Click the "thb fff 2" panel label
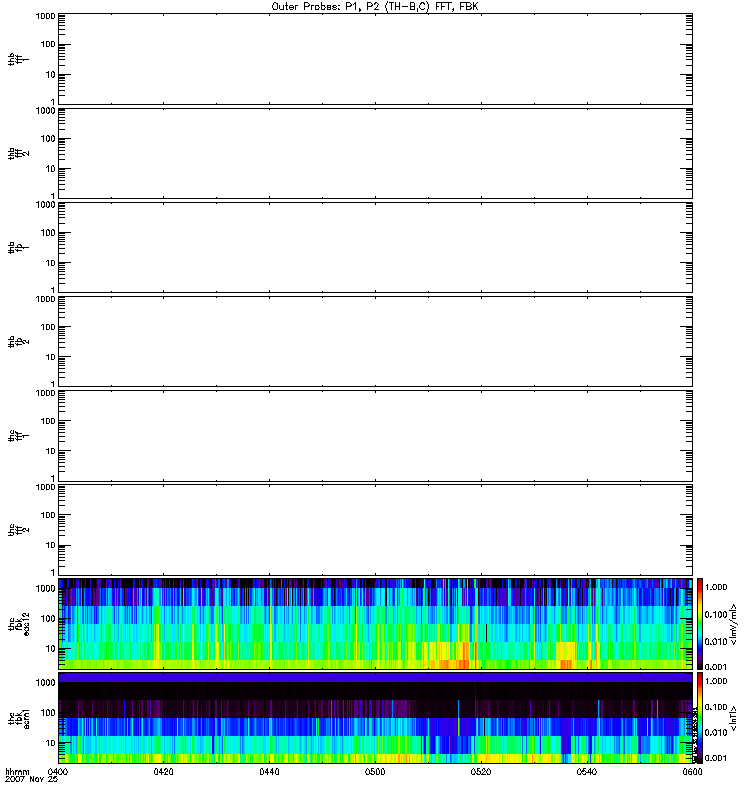 point(18,153)
